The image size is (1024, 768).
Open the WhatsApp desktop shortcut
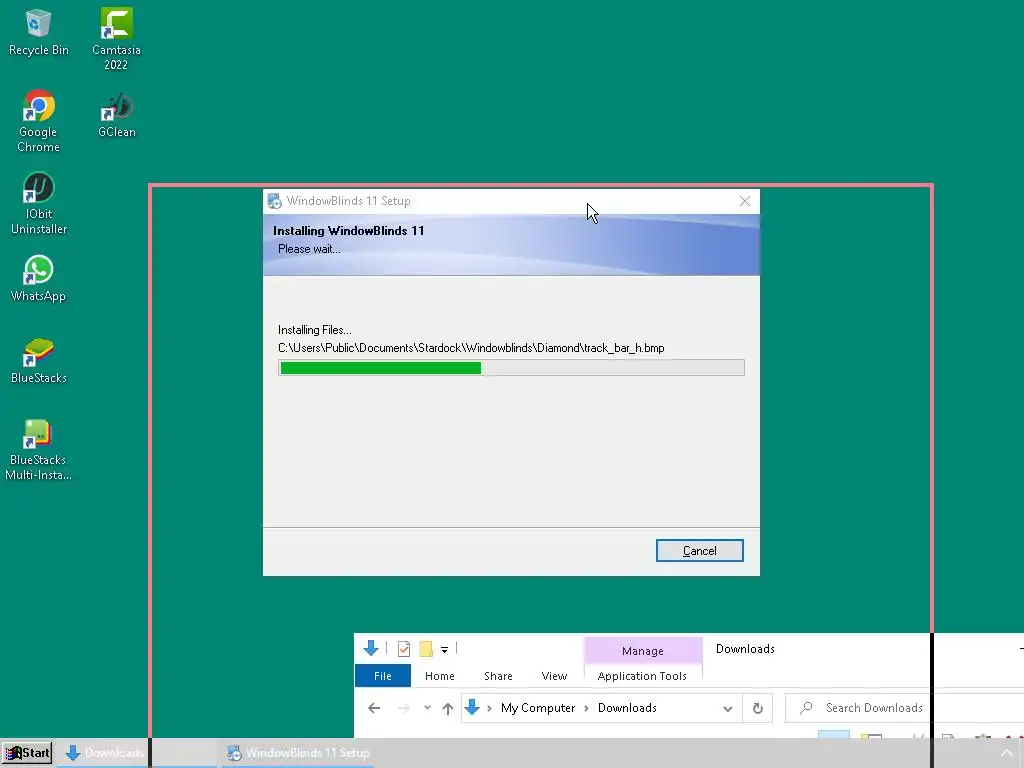coord(38,279)
